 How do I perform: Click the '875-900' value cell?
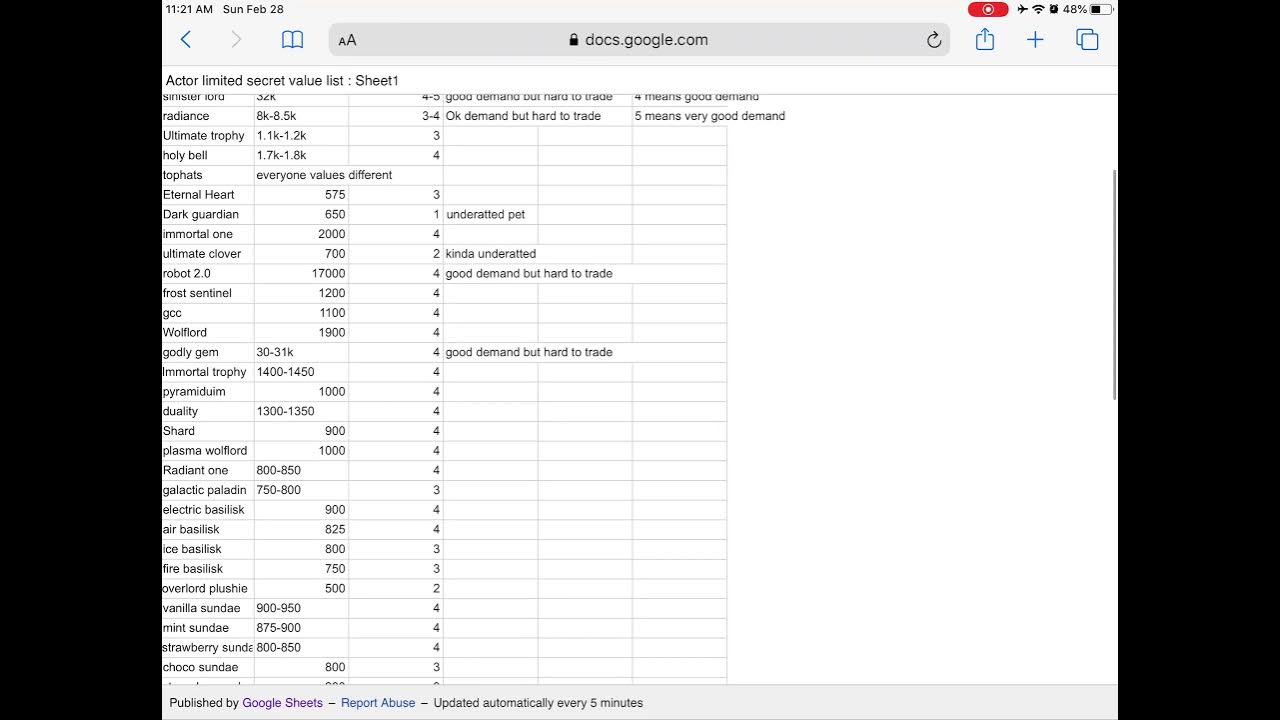[x=301, y=628]
